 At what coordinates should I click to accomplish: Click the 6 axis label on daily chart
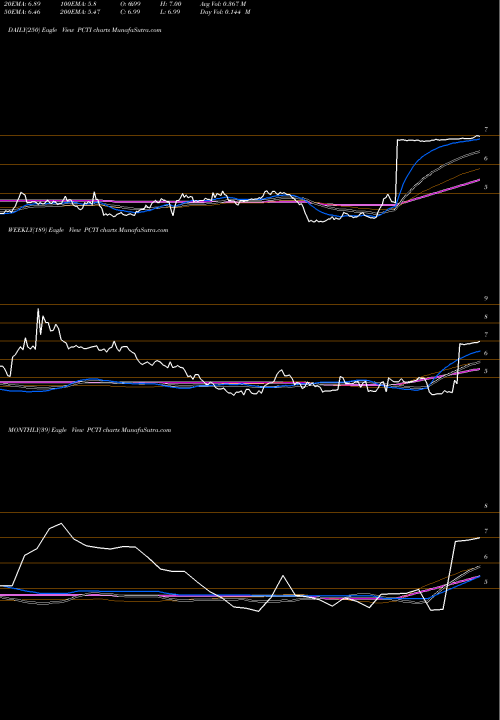point(486,158)
